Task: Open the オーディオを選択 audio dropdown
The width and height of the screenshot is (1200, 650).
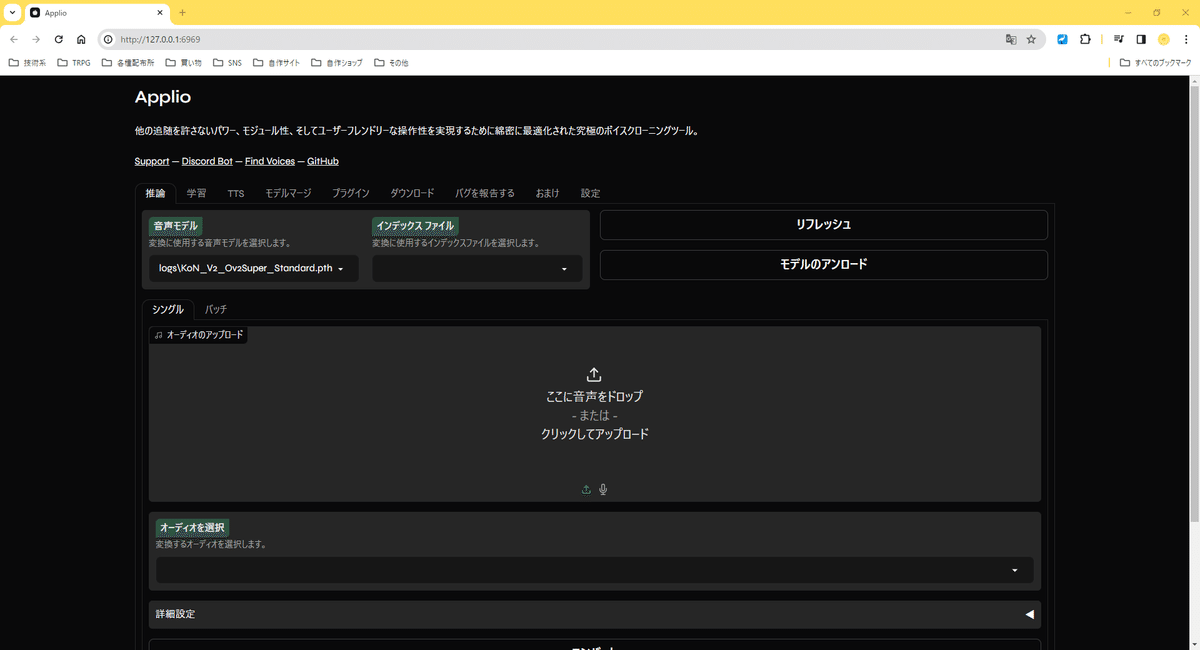Action: coord(594,570)
